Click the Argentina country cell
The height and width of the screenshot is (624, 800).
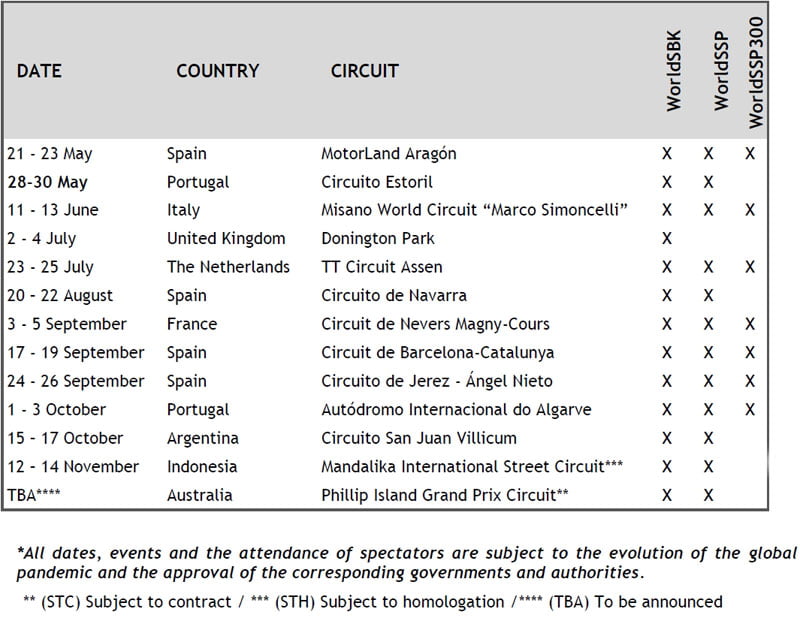click(x=202, y=438)
